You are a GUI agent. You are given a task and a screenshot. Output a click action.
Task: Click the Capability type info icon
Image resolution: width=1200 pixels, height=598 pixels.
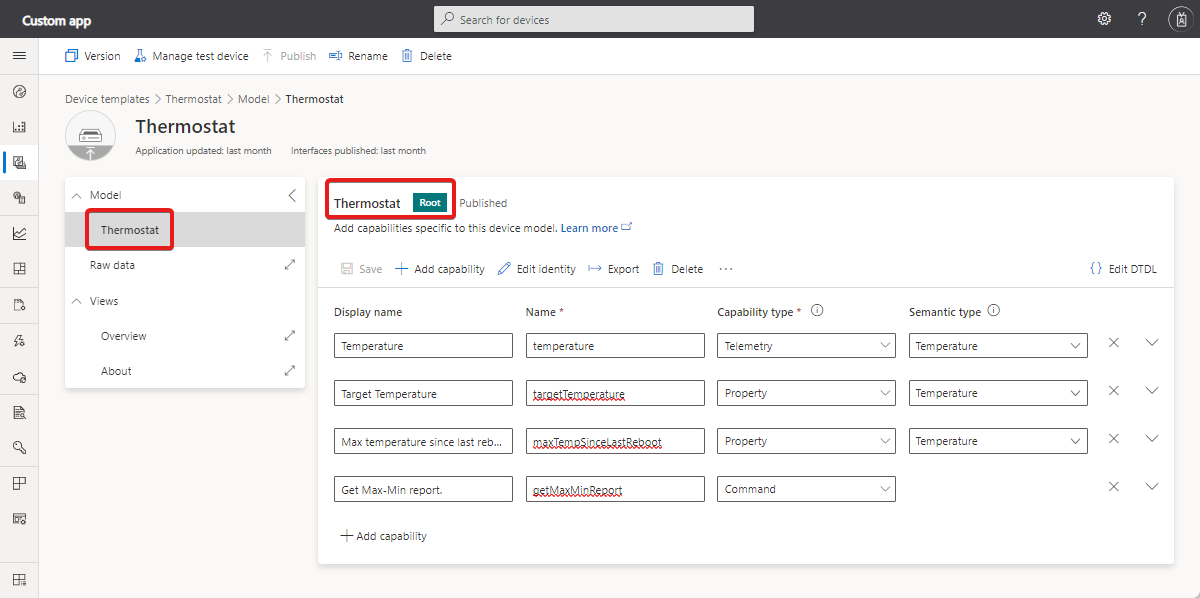(817, 311)
